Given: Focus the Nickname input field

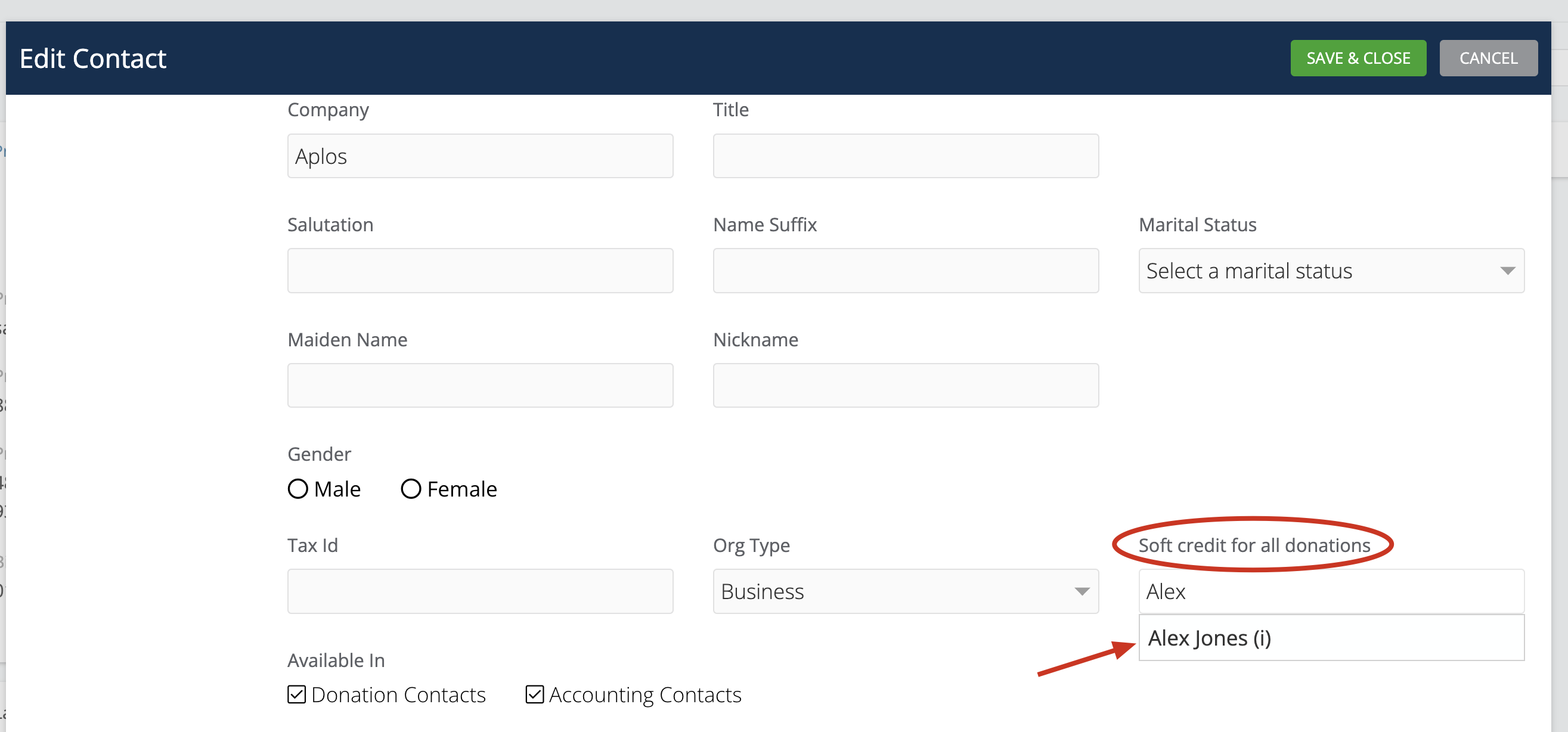Looking at the screenshot, I should (x=906, y=385).
